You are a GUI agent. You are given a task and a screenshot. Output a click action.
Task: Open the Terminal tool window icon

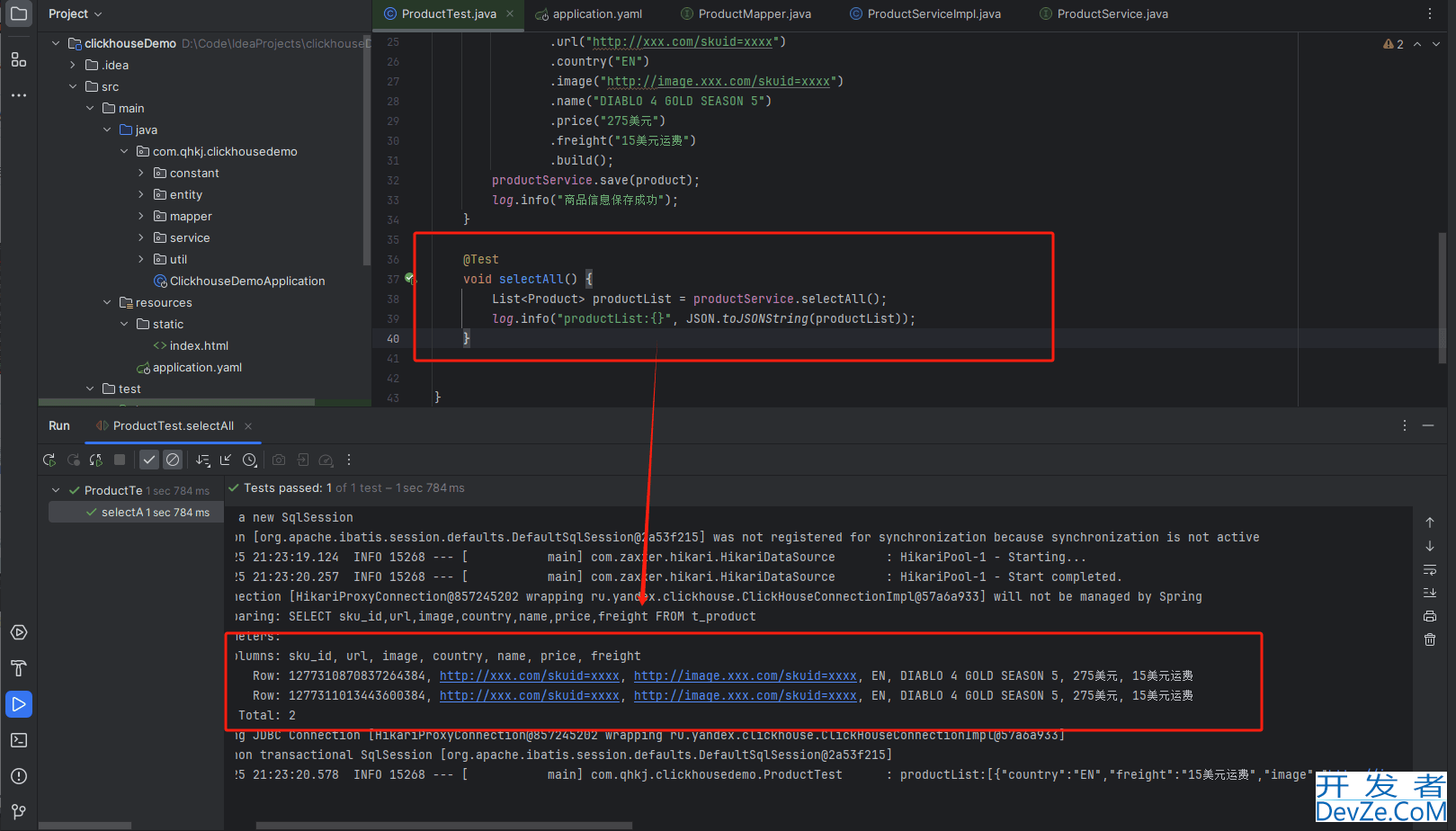(x=19, y=740)
